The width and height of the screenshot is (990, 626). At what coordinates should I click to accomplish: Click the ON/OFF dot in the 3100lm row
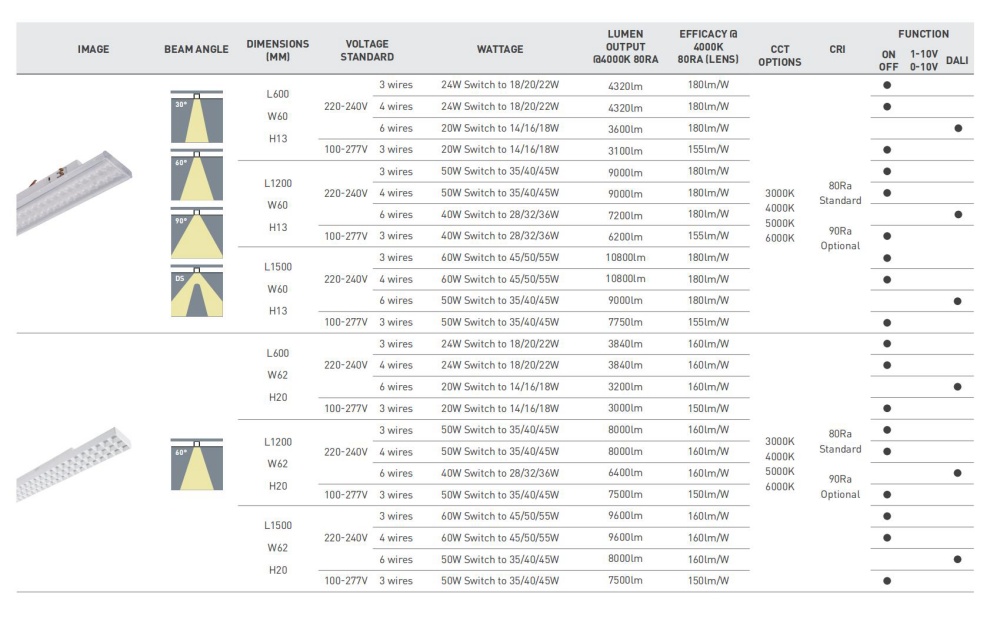(887, 150)
